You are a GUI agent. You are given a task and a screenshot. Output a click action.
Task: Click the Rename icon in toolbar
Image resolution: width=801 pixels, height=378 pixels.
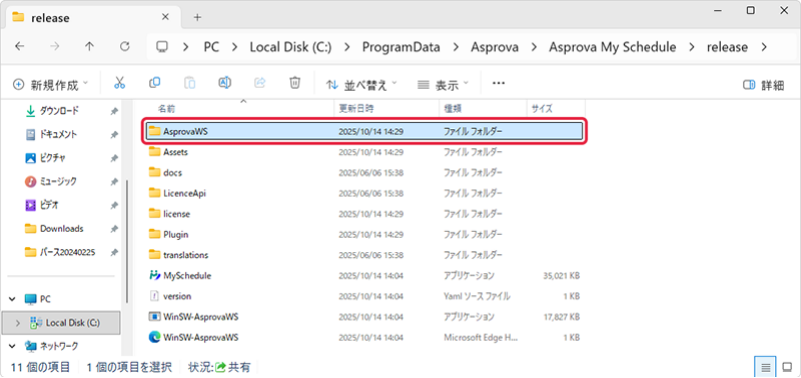click(x=225, y=83)
